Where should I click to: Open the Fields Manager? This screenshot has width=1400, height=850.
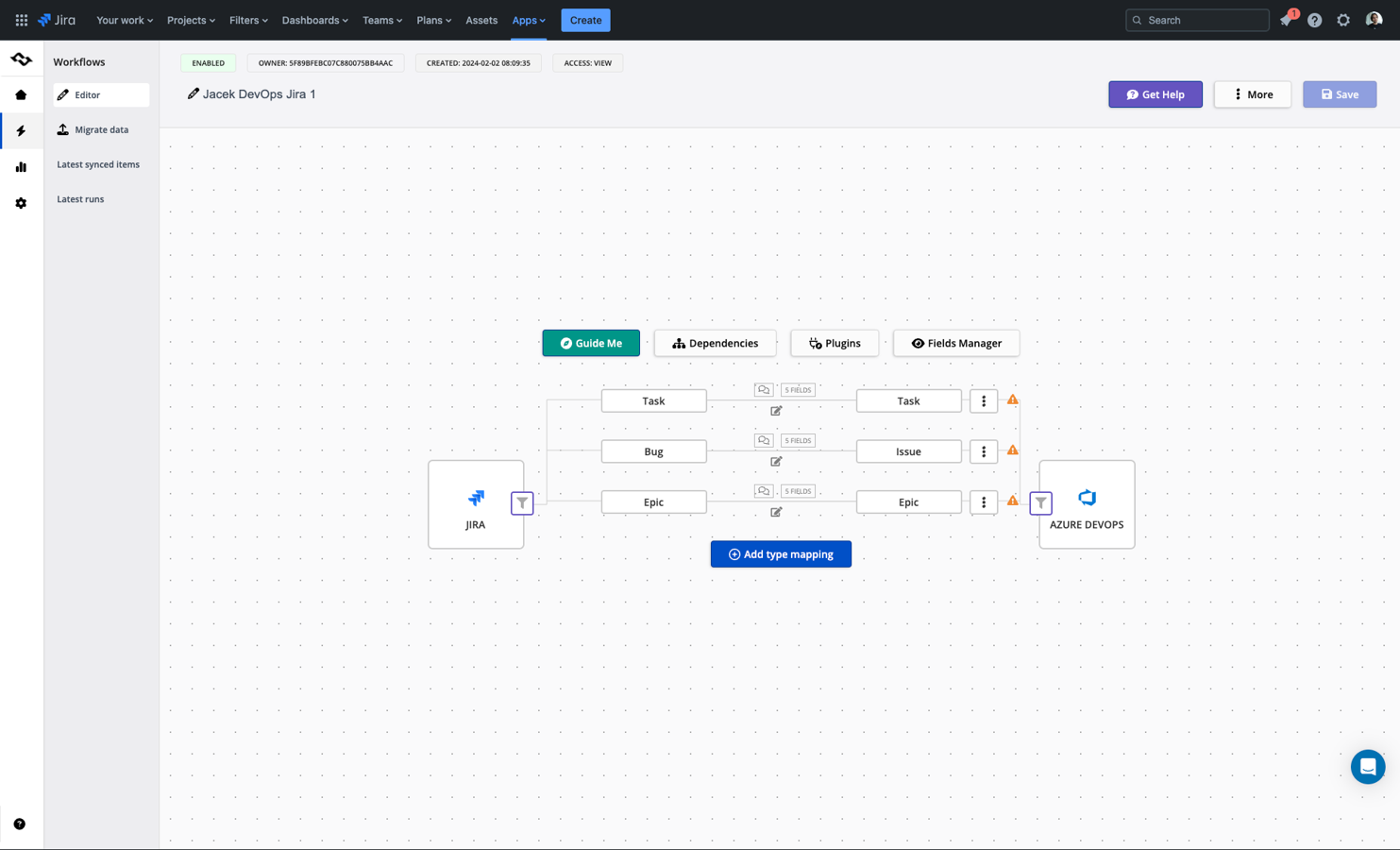956,343
